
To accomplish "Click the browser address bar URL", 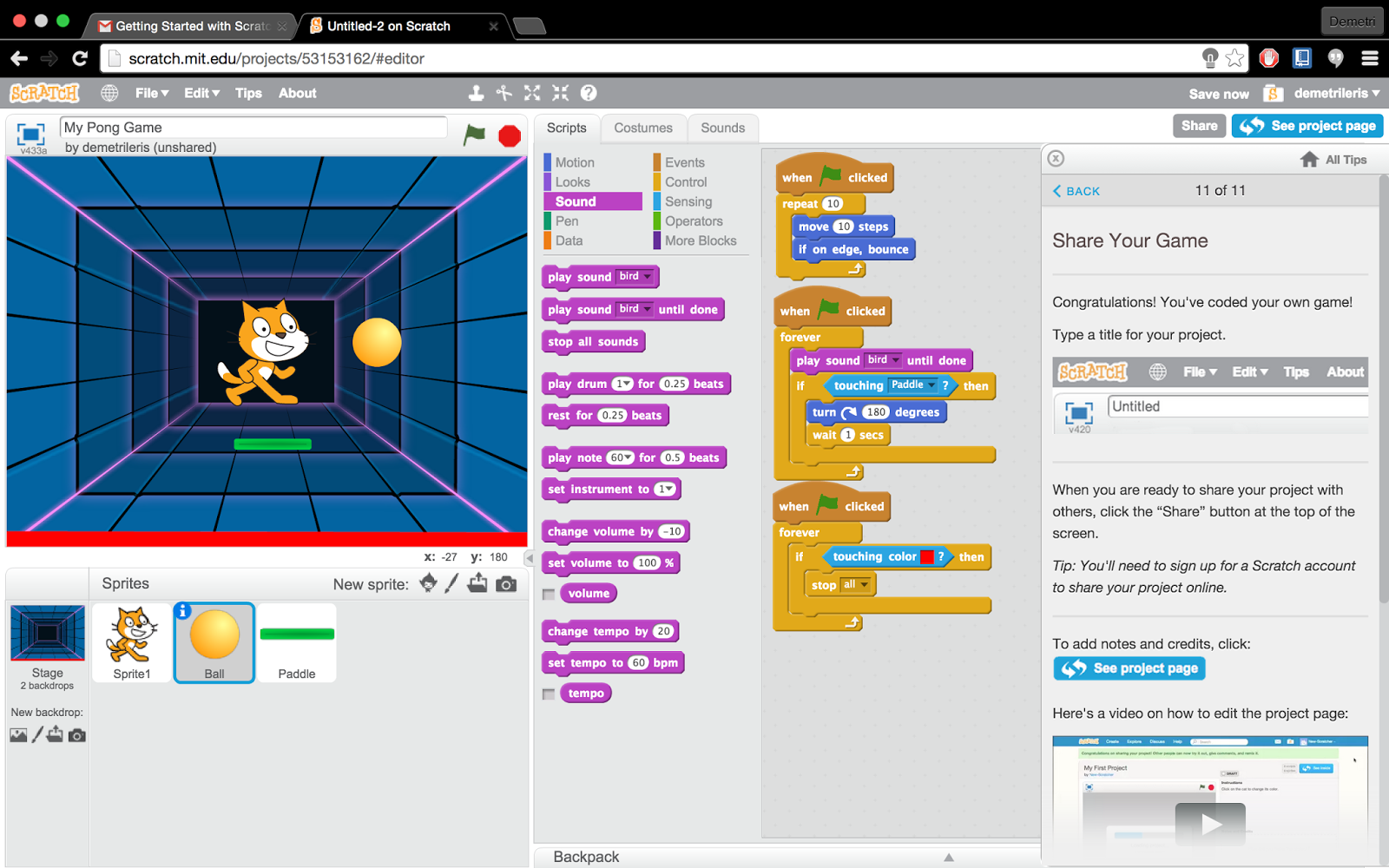I will (276, 59).
